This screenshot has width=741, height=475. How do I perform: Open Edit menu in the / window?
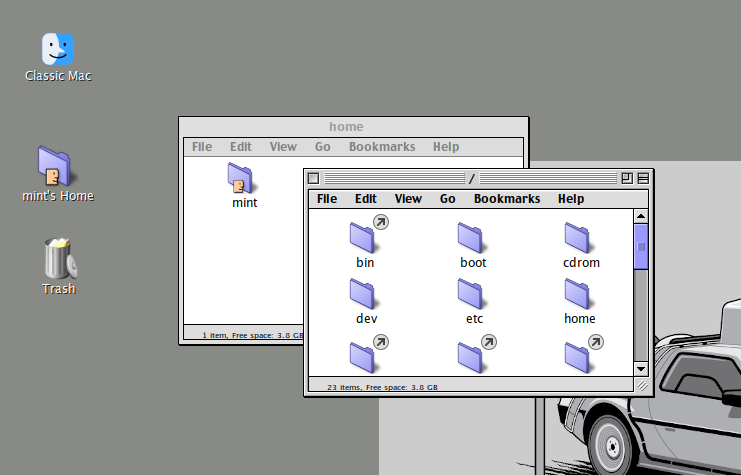pyautogui.click(x=366, y=199)
